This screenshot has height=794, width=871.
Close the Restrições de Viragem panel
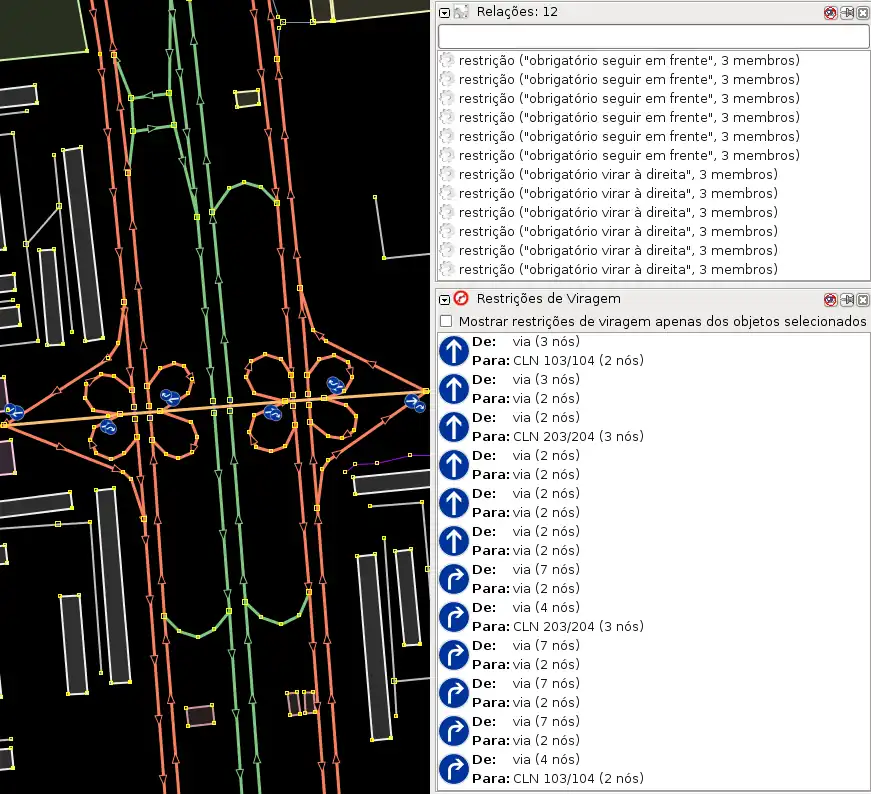pos(861,299)
